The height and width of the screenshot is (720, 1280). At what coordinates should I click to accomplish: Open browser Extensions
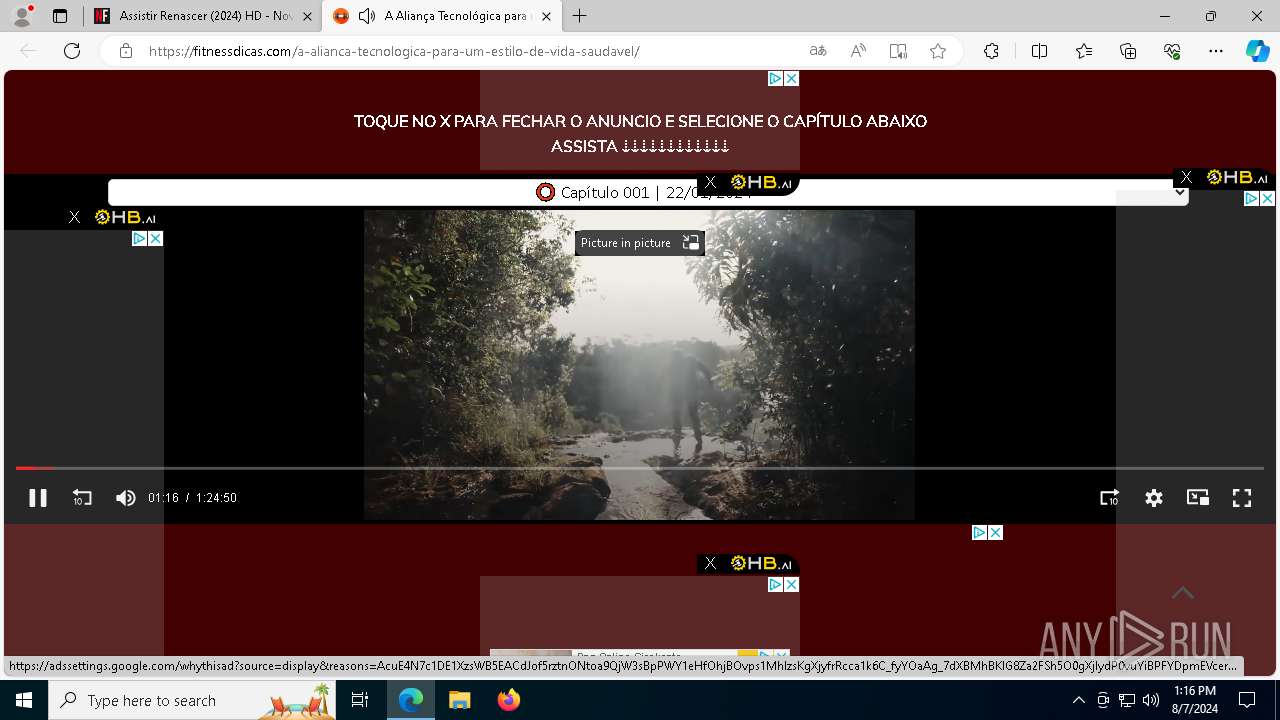tap(991, 51)
